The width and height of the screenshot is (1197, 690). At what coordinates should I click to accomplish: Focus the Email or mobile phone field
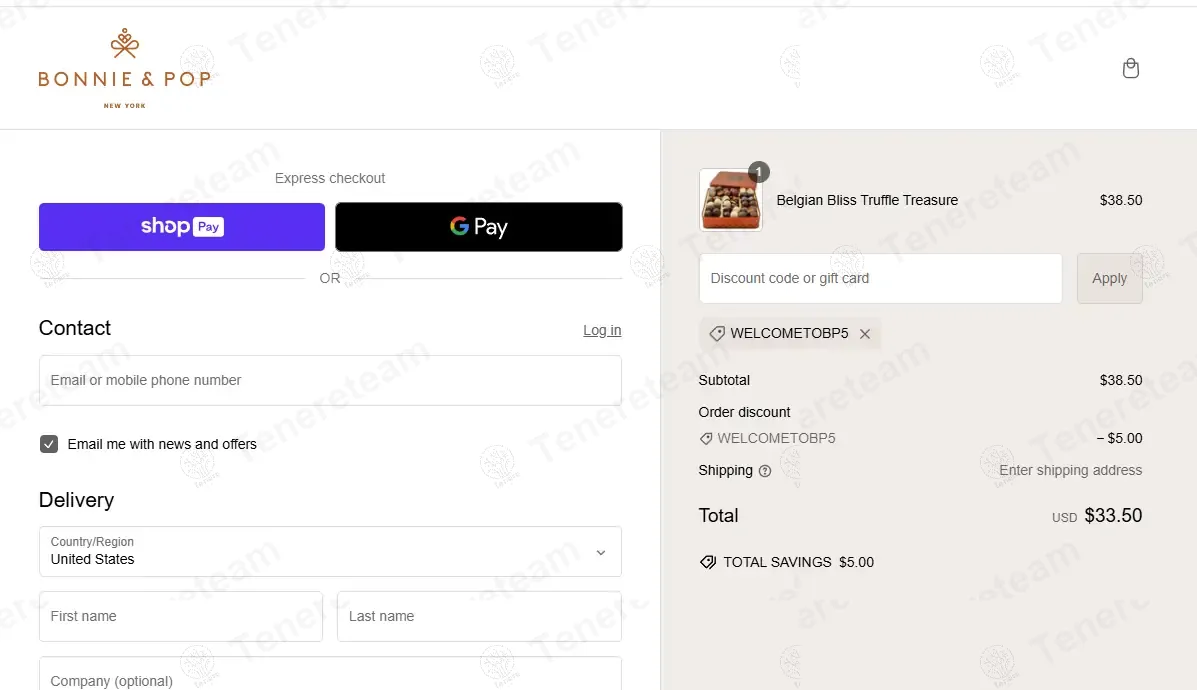330,380
